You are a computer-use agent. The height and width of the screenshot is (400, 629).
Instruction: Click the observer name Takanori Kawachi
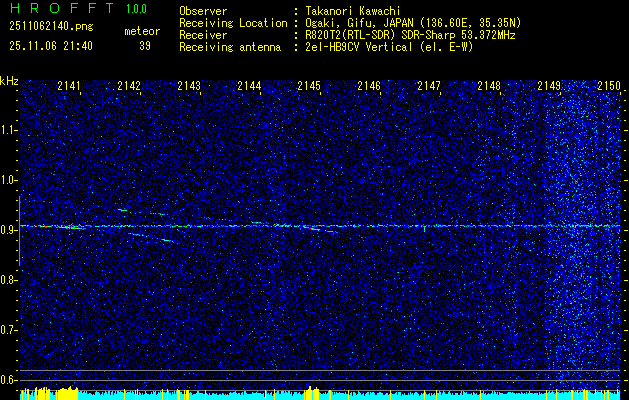[353, 11]
